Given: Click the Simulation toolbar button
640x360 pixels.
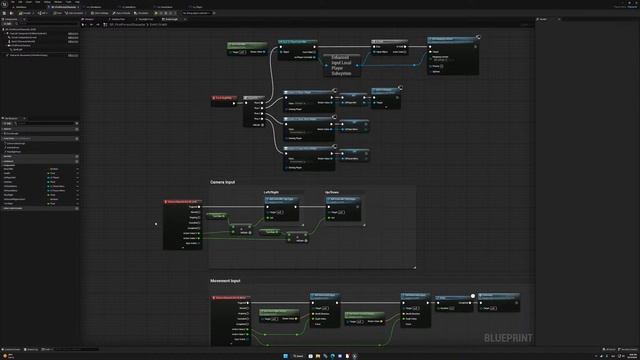Looking at the screenshot, I should point(141,13).
